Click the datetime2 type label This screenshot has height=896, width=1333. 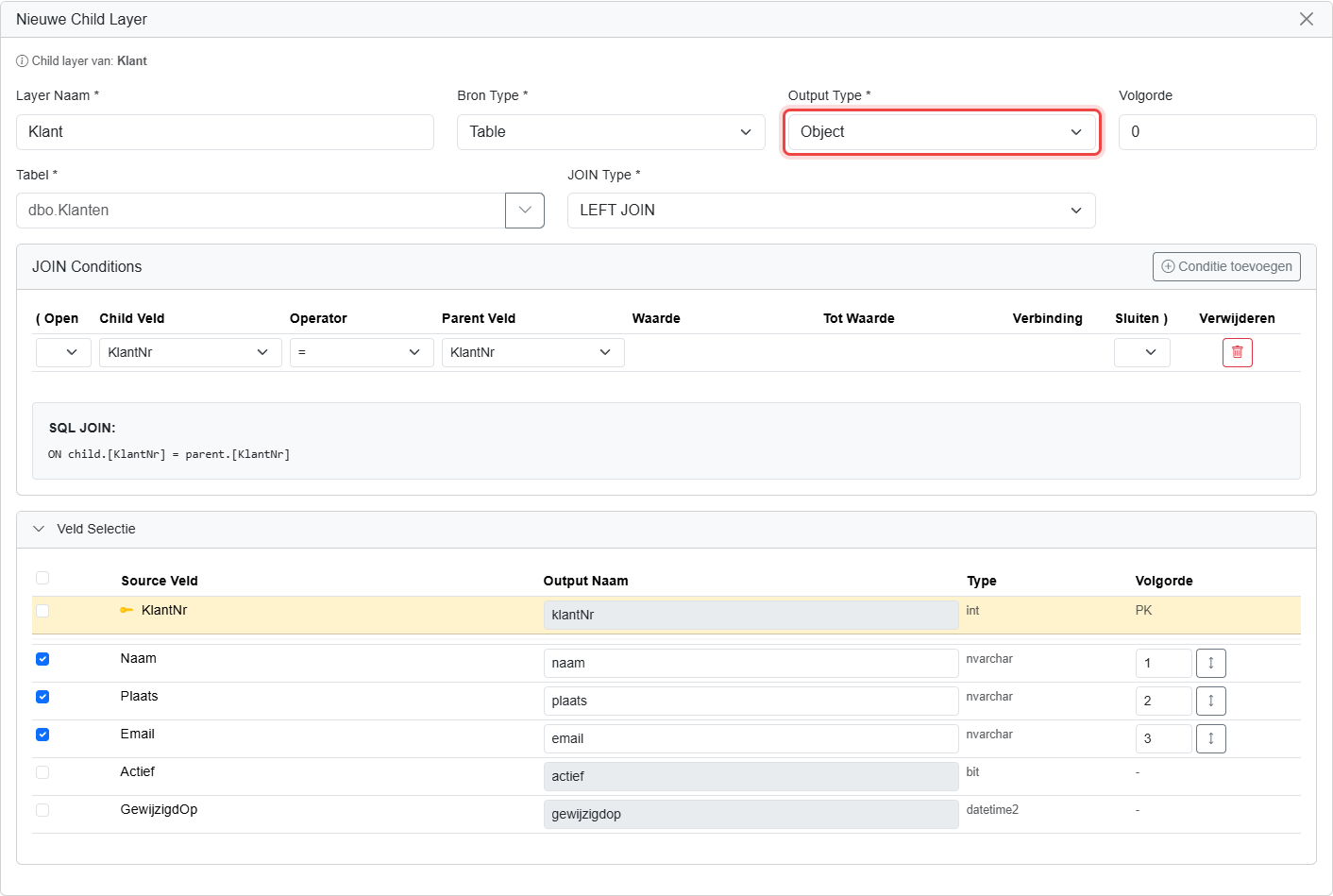[992, 810]
